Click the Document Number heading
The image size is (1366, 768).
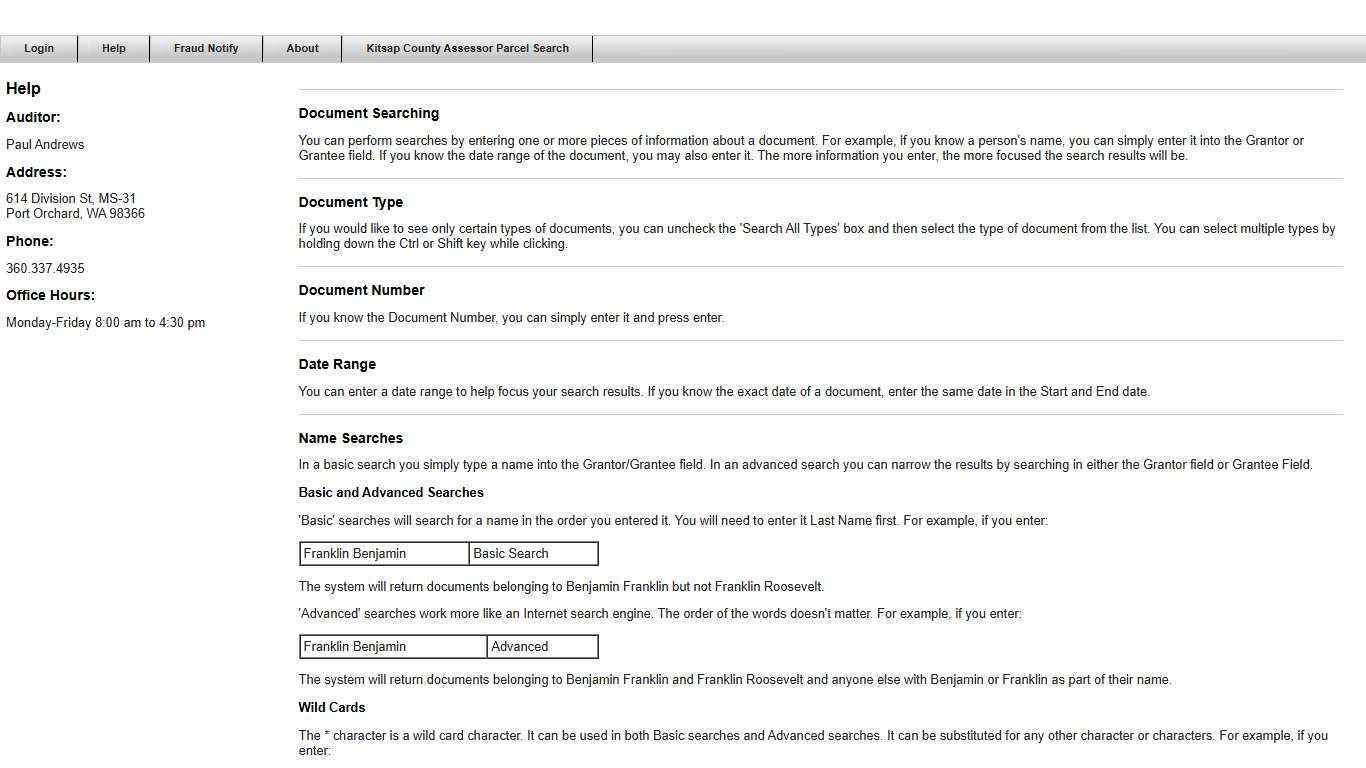361,290
